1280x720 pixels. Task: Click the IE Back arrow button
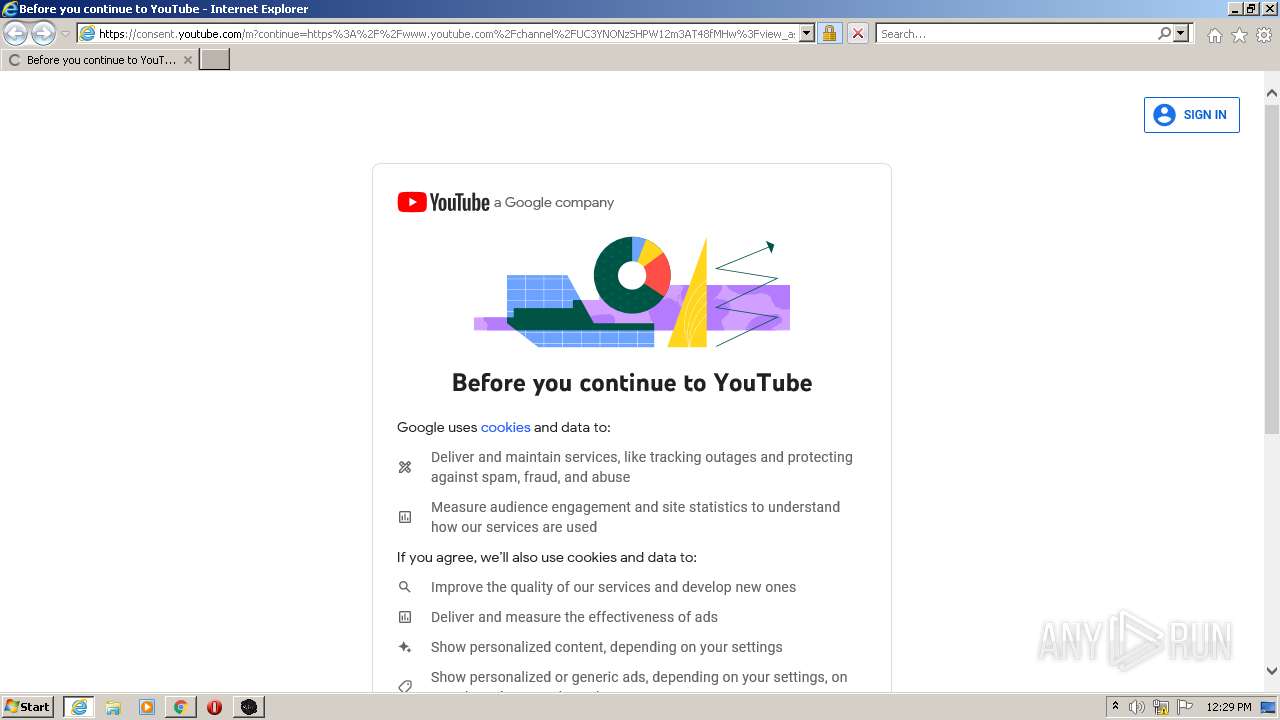(16, 34)
